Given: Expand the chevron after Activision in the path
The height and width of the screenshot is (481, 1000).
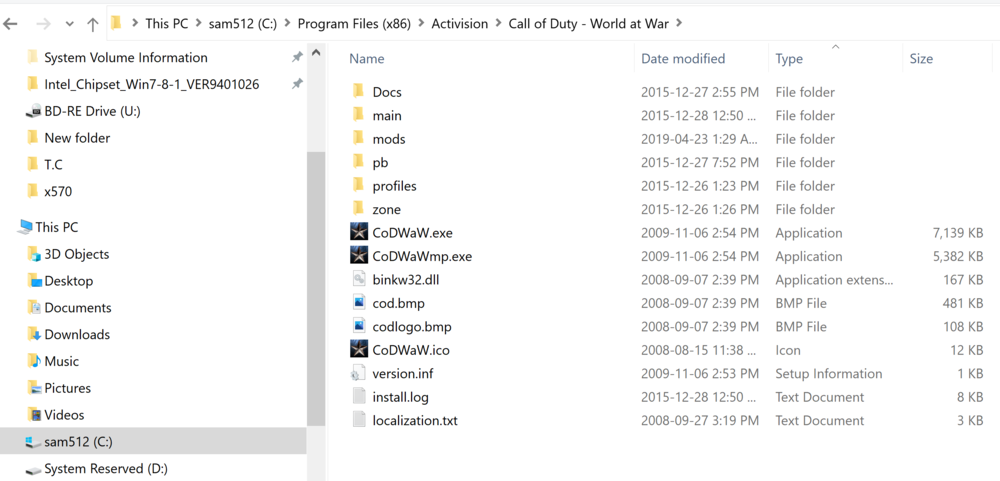Looking at the screenshot, I should coord(498,23).
